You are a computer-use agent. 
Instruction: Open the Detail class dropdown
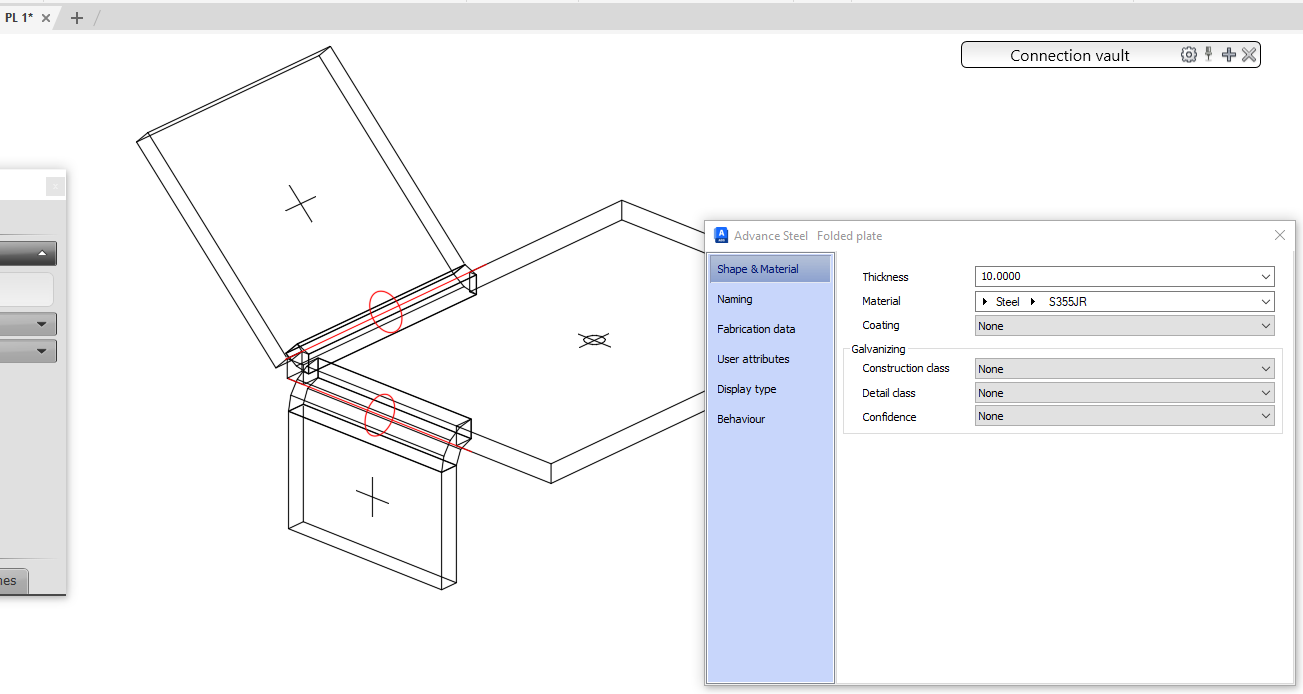[x=1264, y=392]
